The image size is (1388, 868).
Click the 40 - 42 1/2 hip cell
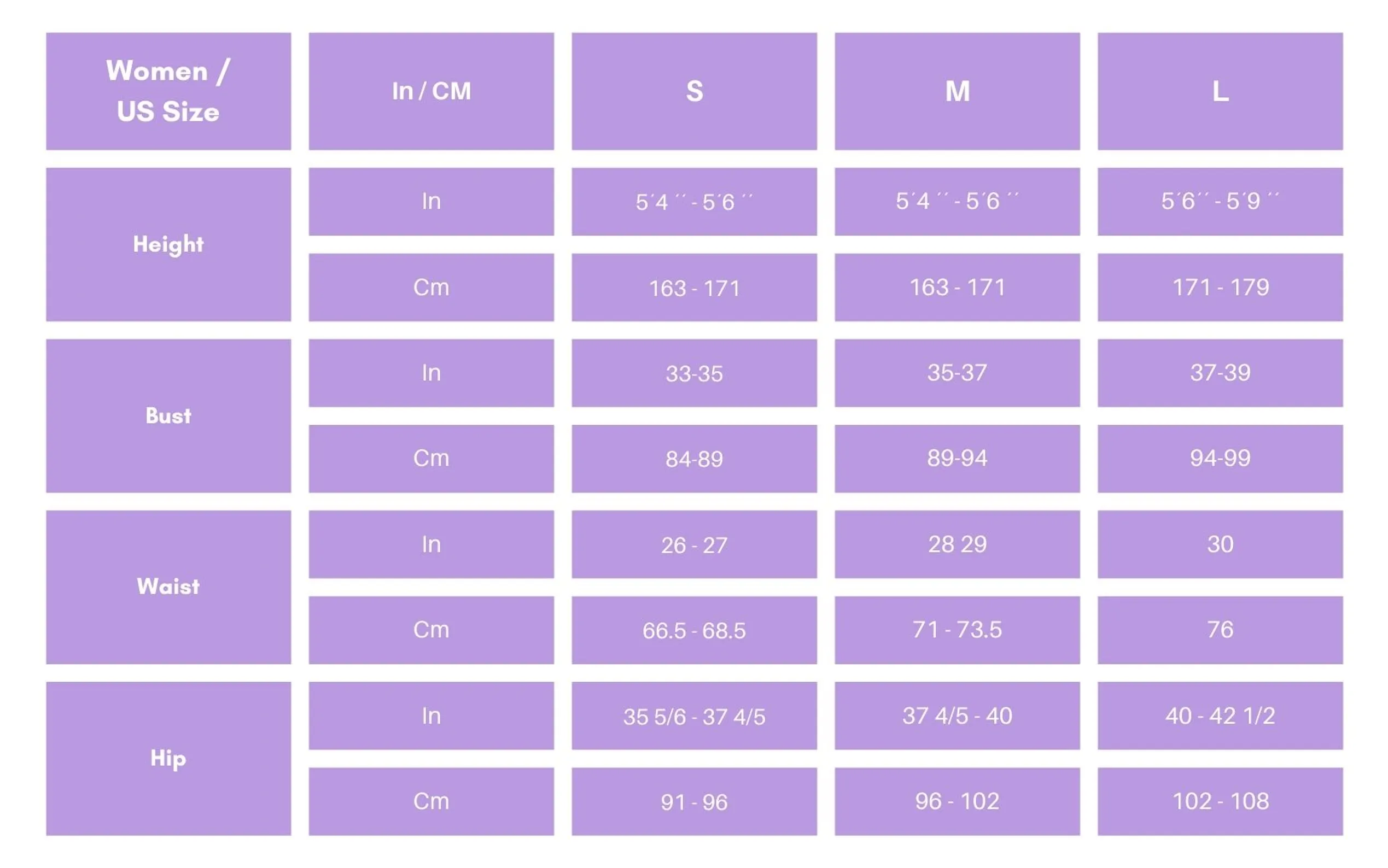[1220, 716]
